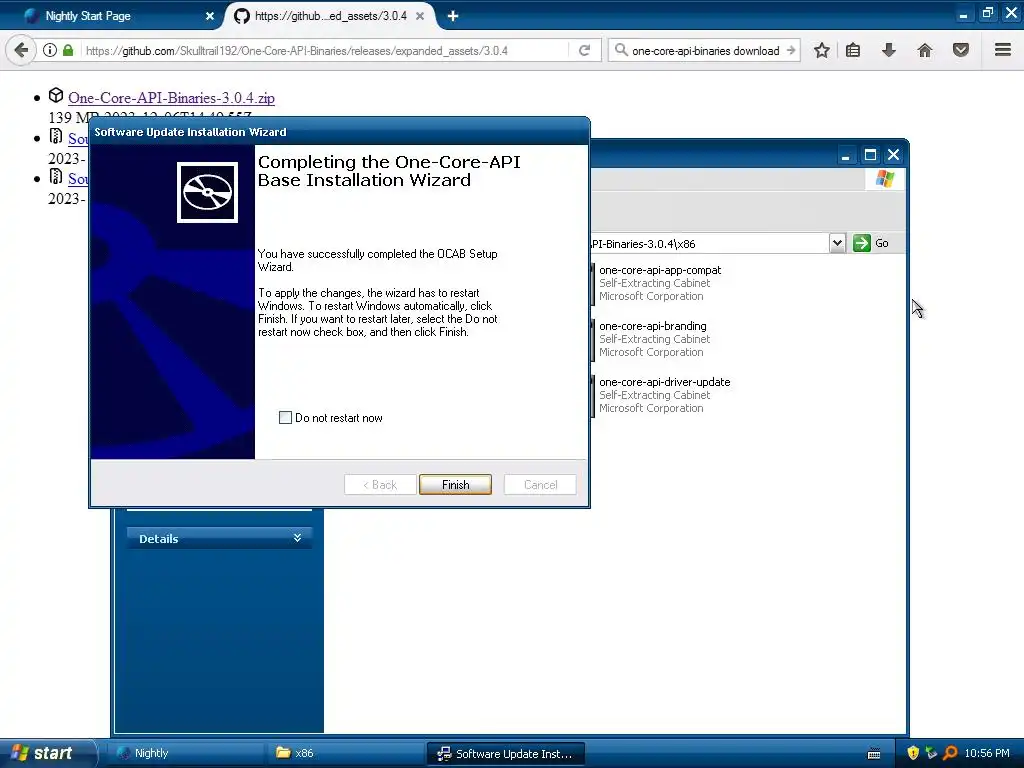Show bookmarks list icon
This screenshot has height=768, width=1024.
[x=853, y=50]
